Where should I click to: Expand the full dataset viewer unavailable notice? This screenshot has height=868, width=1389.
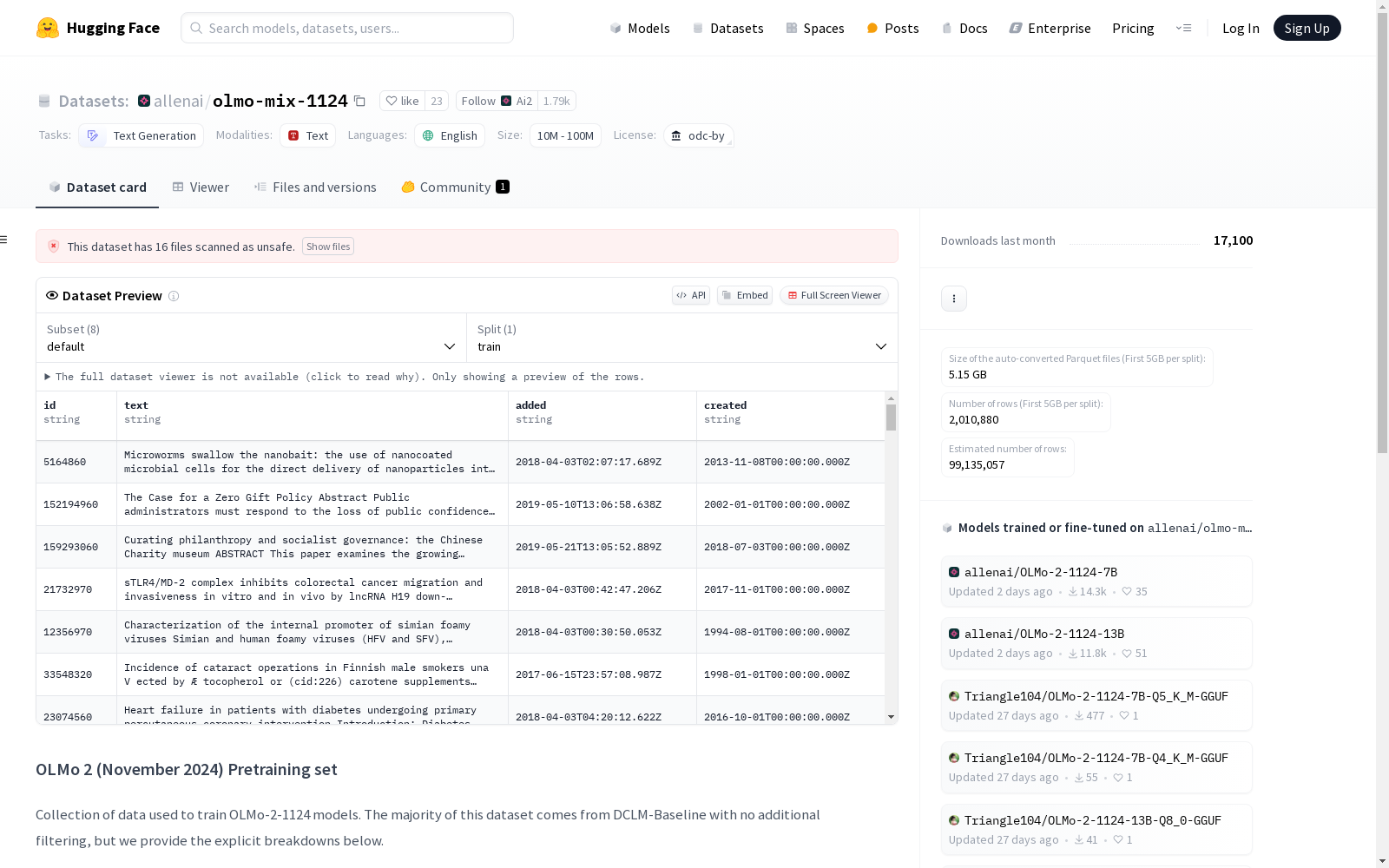point(344,377)
